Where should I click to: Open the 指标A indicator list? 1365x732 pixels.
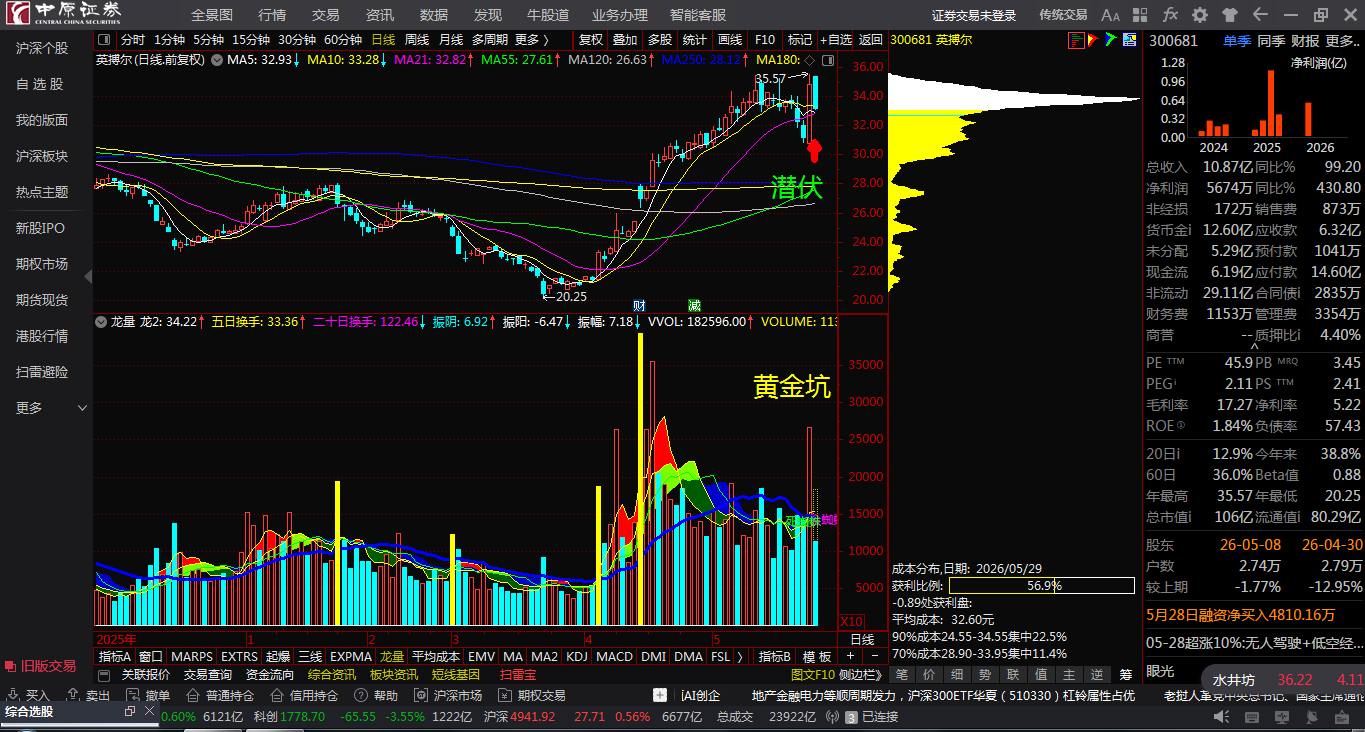[114, 656]
